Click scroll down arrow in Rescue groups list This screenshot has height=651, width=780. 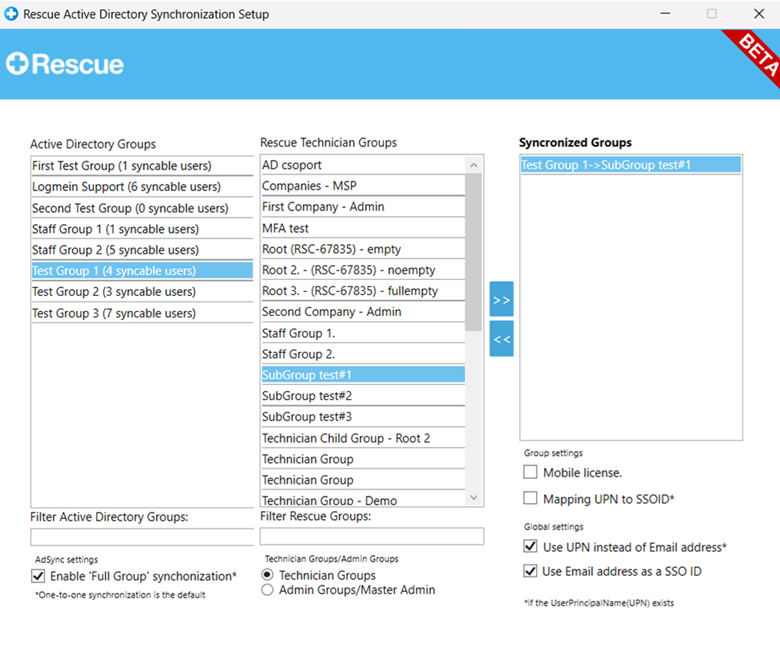pos(474,497)
